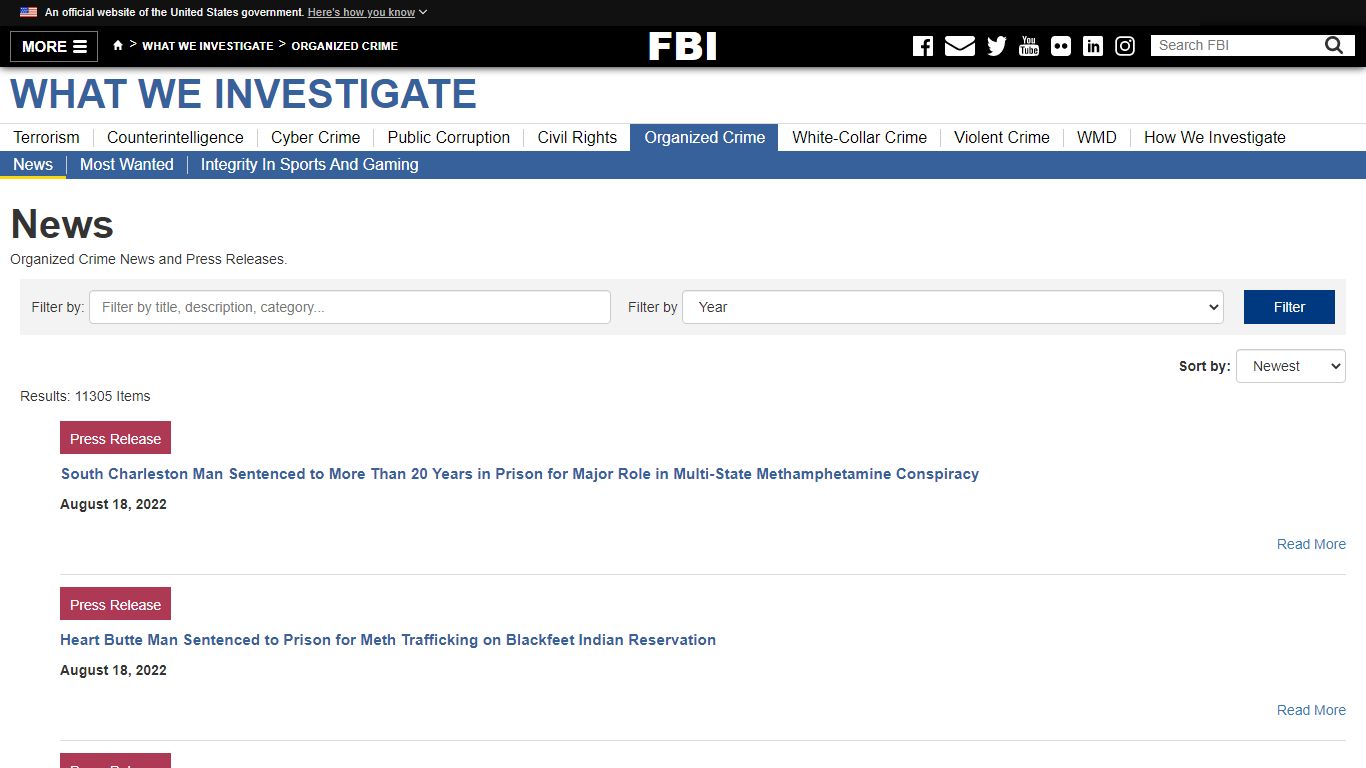Select the Cyber Crime tab
Viewport: 1366px width, 768px height.
[315, 137]
